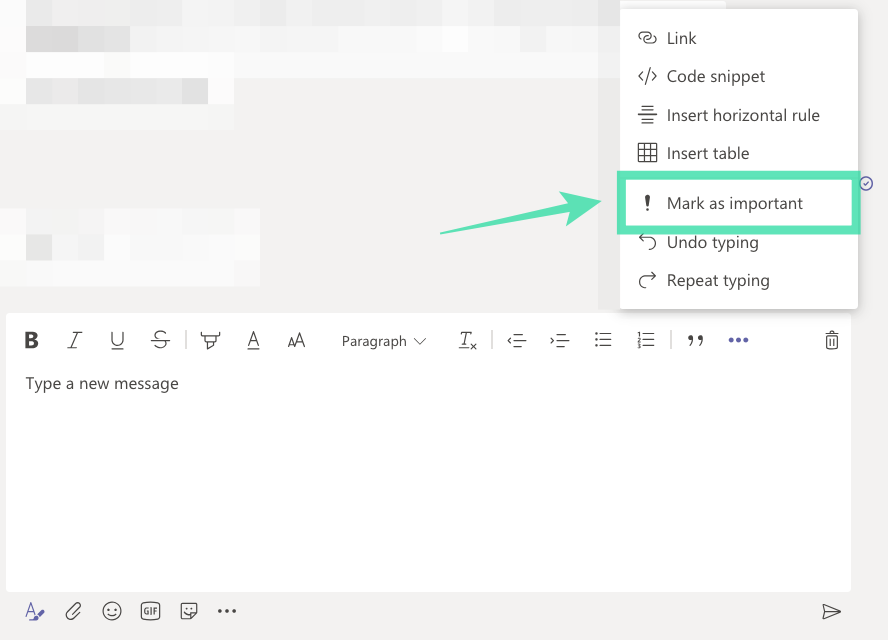This screenshot has width=888, height=640.
Task: Send the message with the send arrow
Action: (833, 611)
